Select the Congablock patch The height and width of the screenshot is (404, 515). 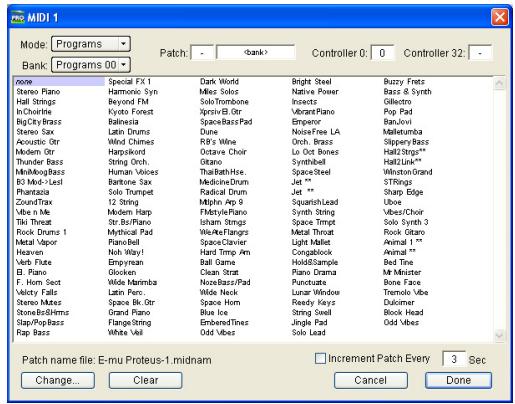tap(312, 252)
